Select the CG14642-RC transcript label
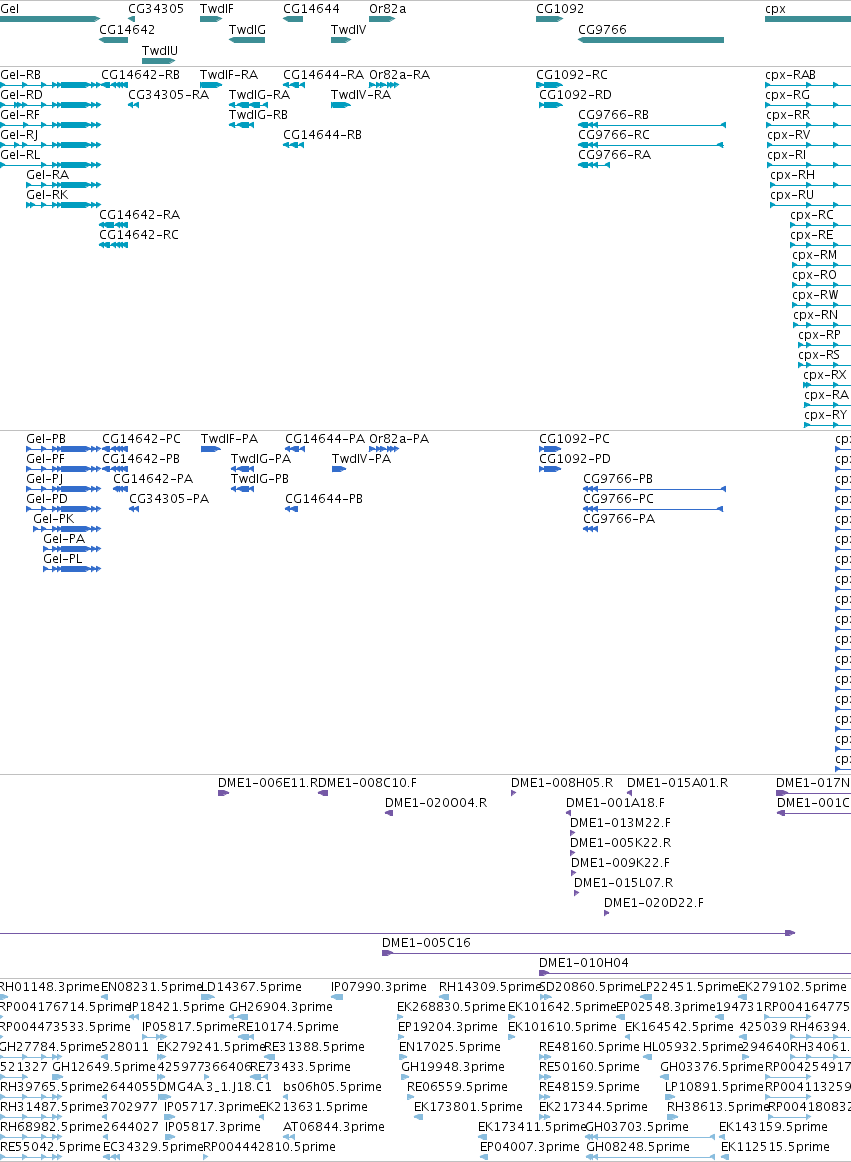 (x=139, y=235)
